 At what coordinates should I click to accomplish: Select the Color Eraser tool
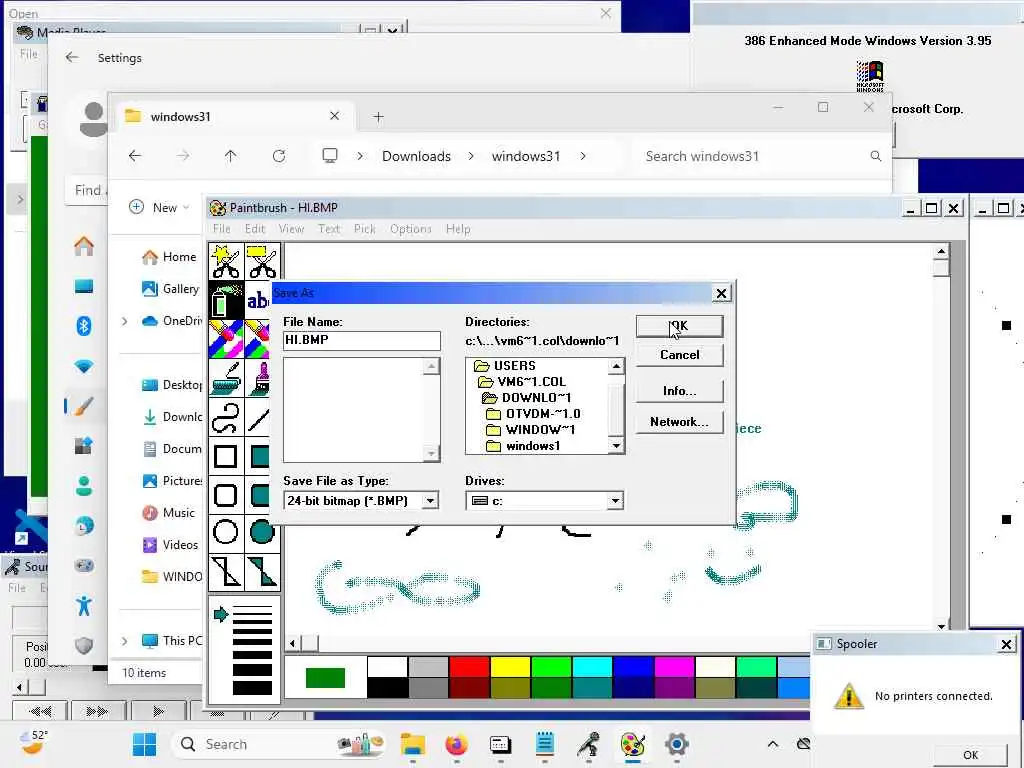pos(226,339)
